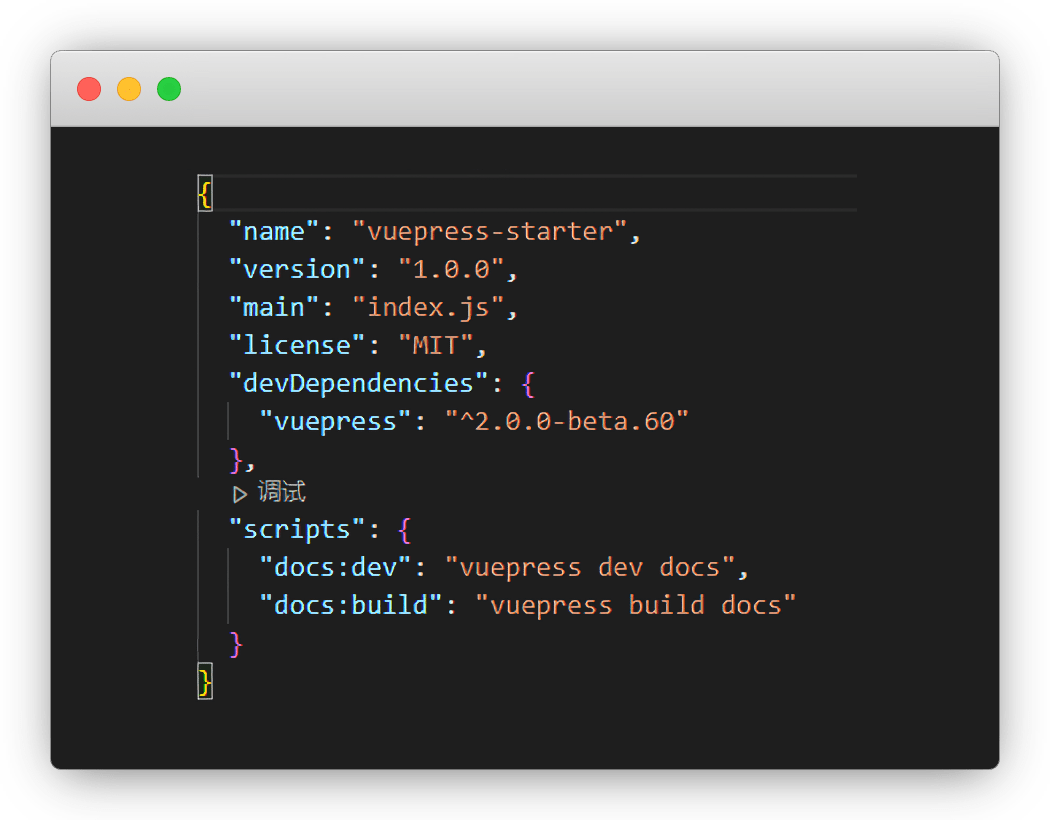Click the closing brace of the scripts block

pos(236,643)
